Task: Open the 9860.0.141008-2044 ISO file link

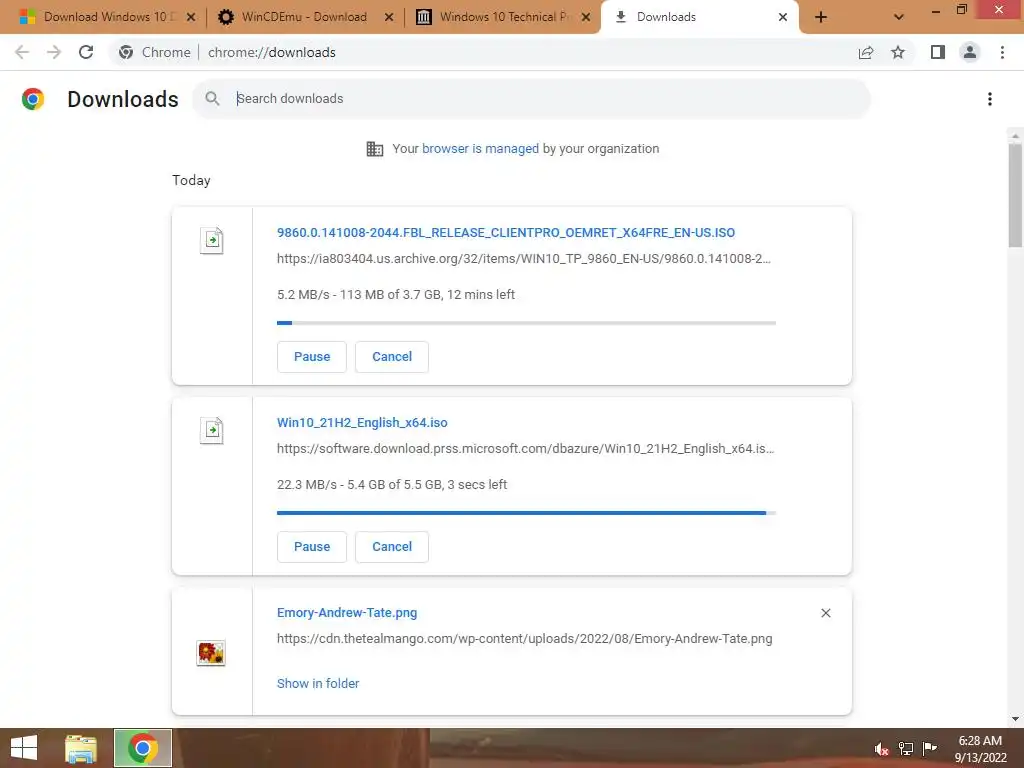Action: point(506,232)
